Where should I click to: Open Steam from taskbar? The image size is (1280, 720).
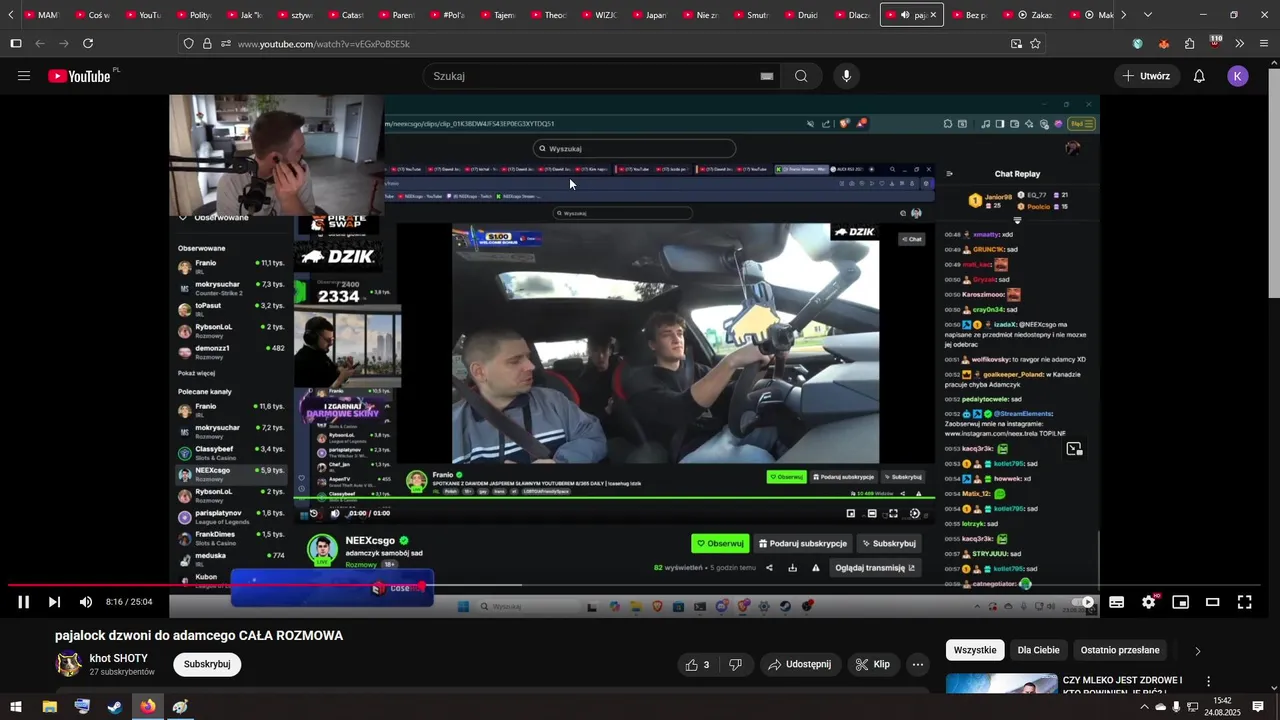(x=114, y=707)
